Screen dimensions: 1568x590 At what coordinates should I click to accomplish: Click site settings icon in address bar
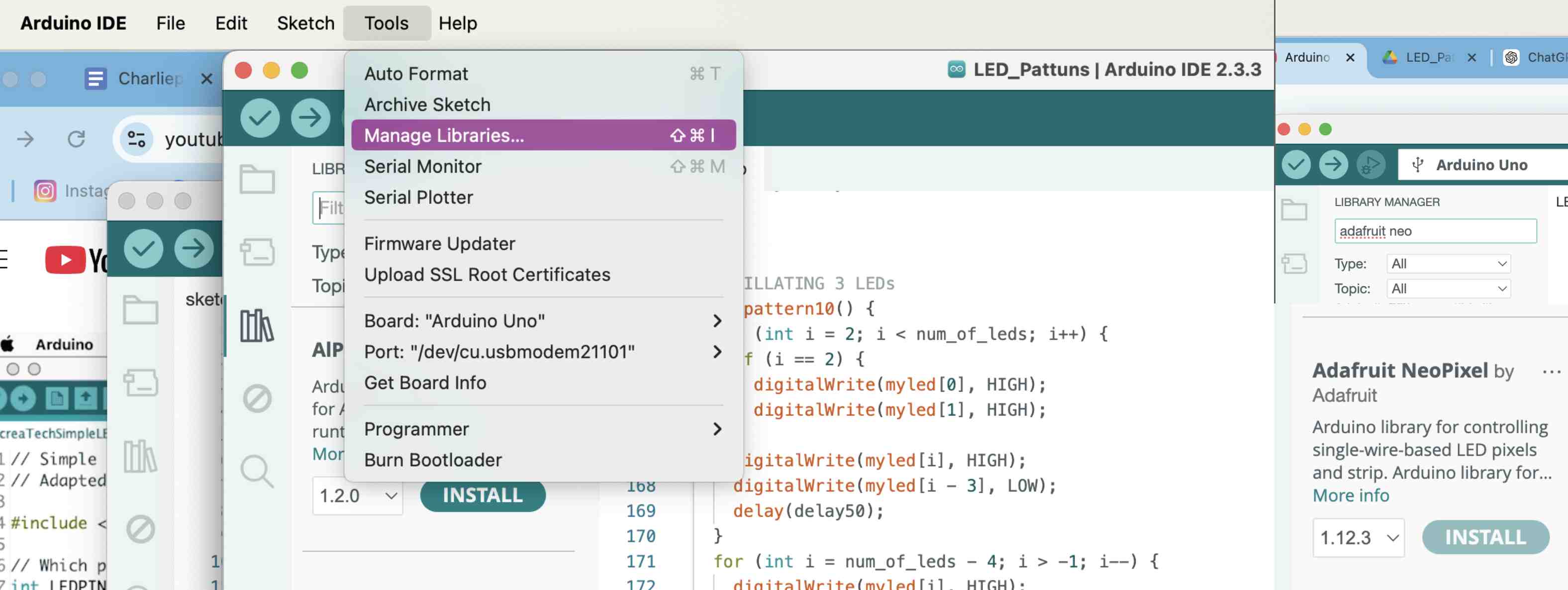click(x=136, y=139)
